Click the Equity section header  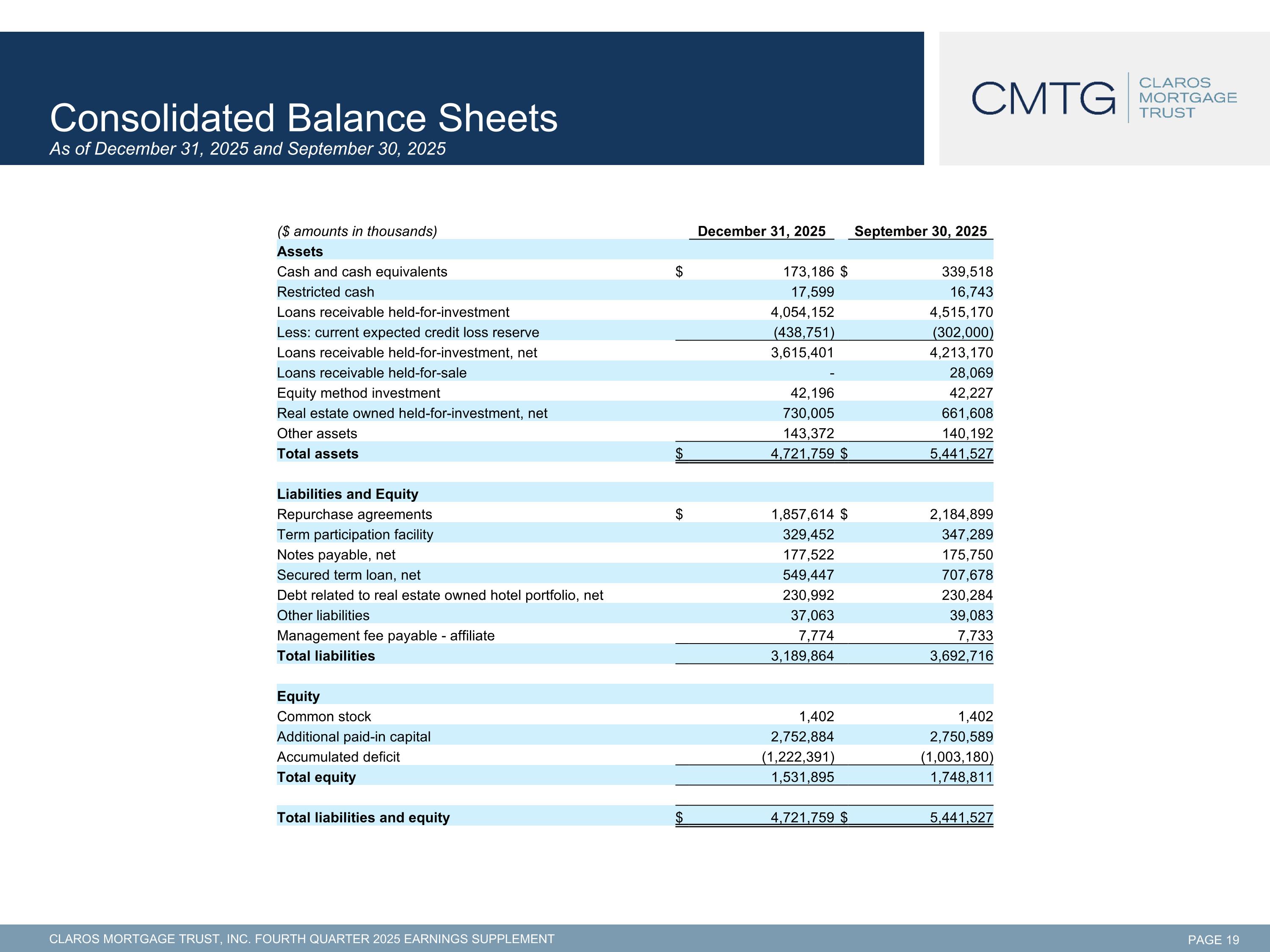(298, 696)
